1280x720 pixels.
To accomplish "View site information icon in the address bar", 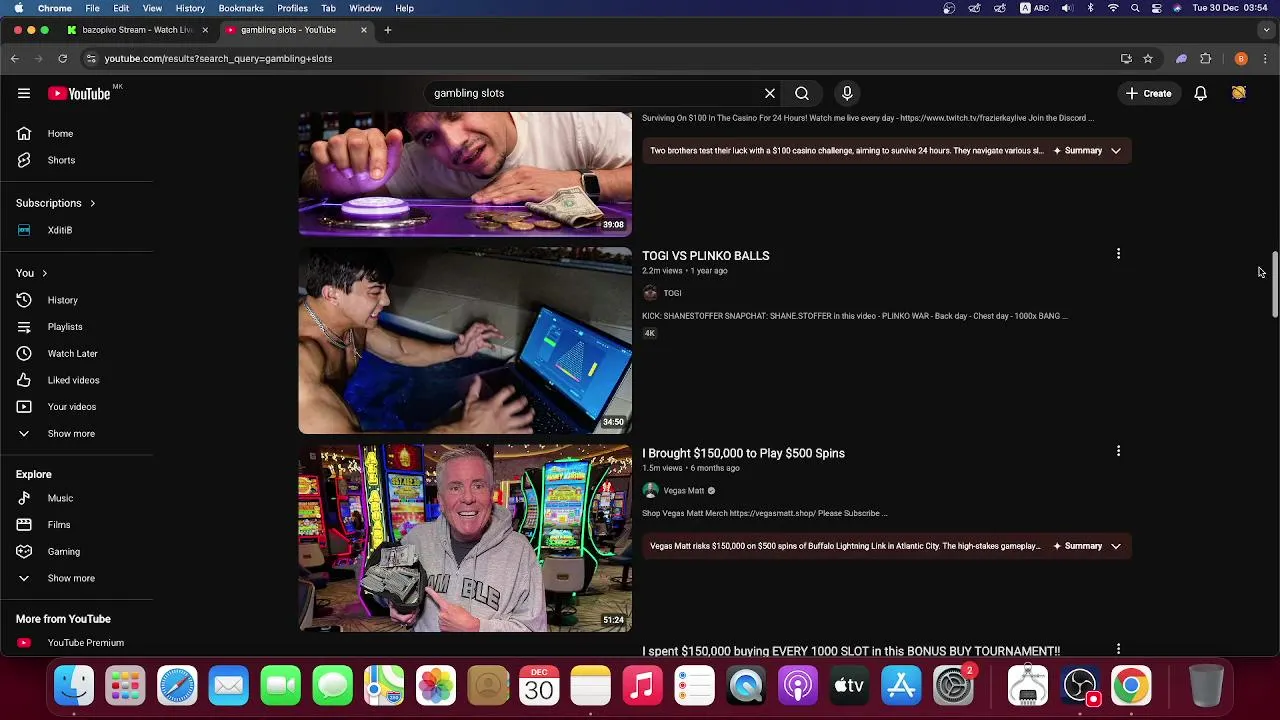I will click(x=91, y=59).
